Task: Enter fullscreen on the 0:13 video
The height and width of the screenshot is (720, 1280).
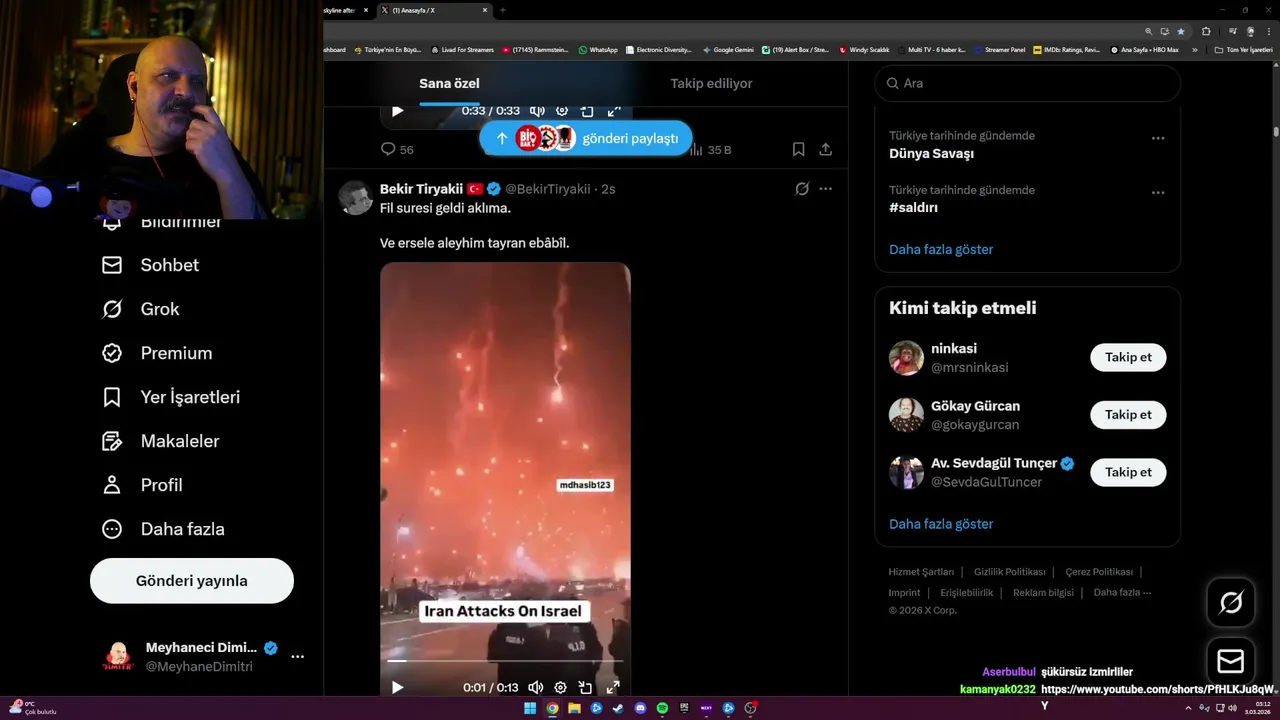Action: tap(613, 687)
